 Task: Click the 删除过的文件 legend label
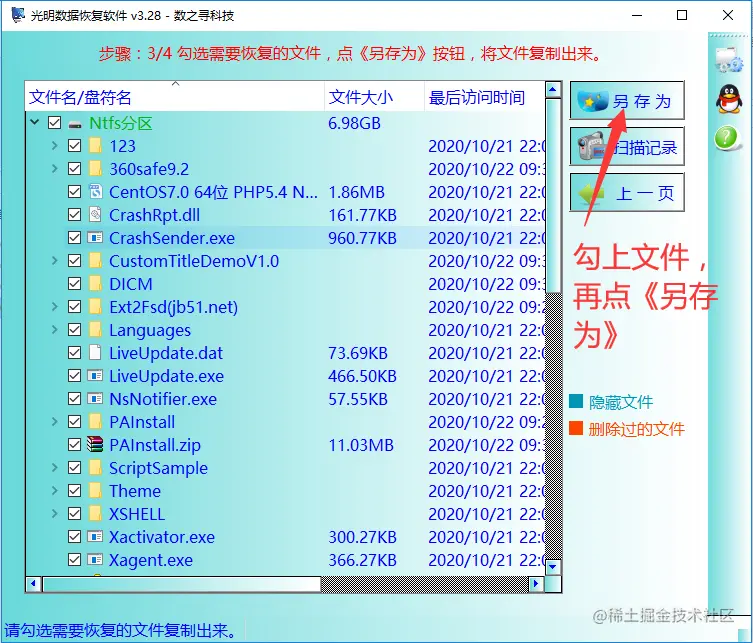coord(636,429)
